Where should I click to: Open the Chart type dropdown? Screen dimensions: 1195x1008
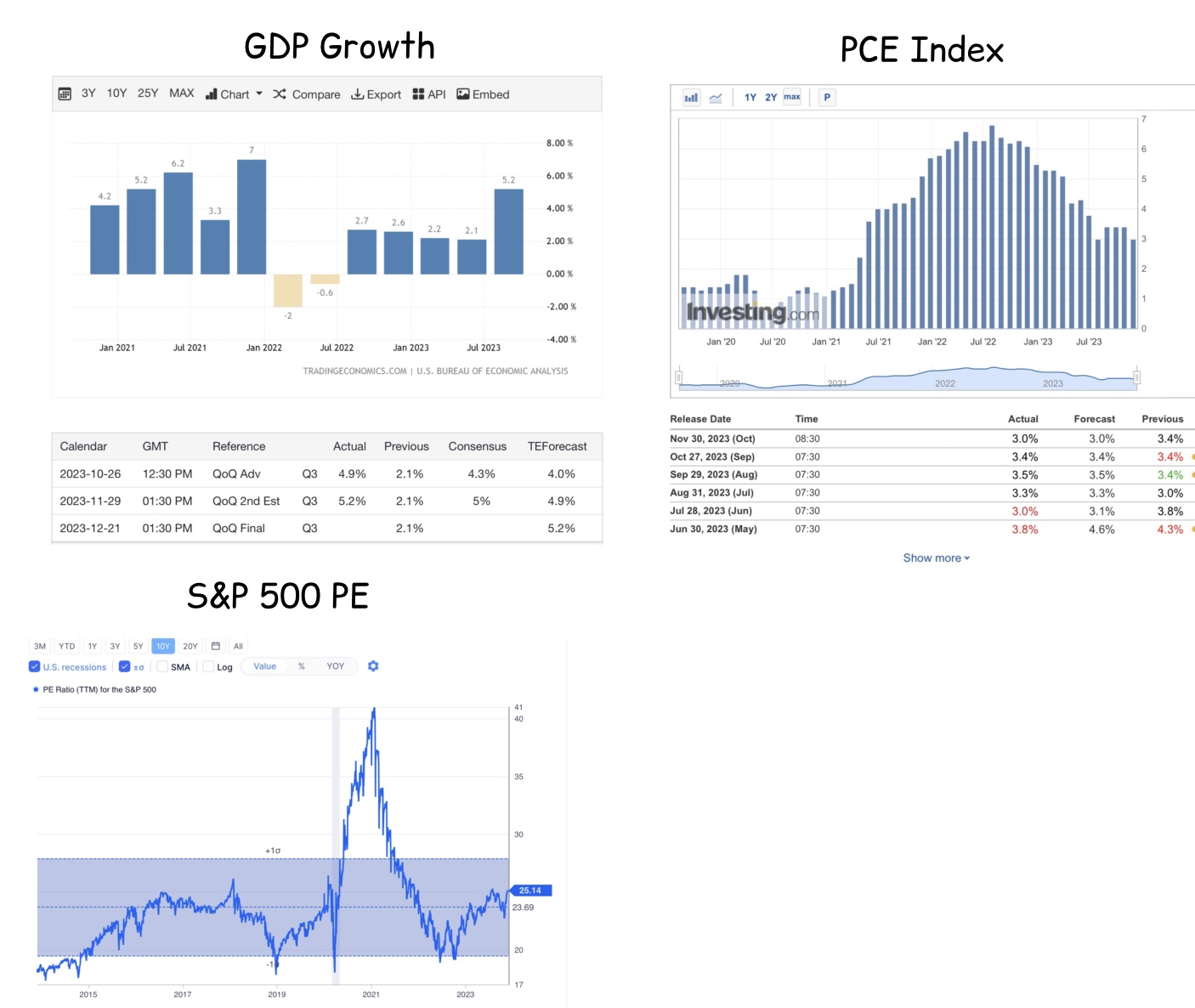(234, 93)
